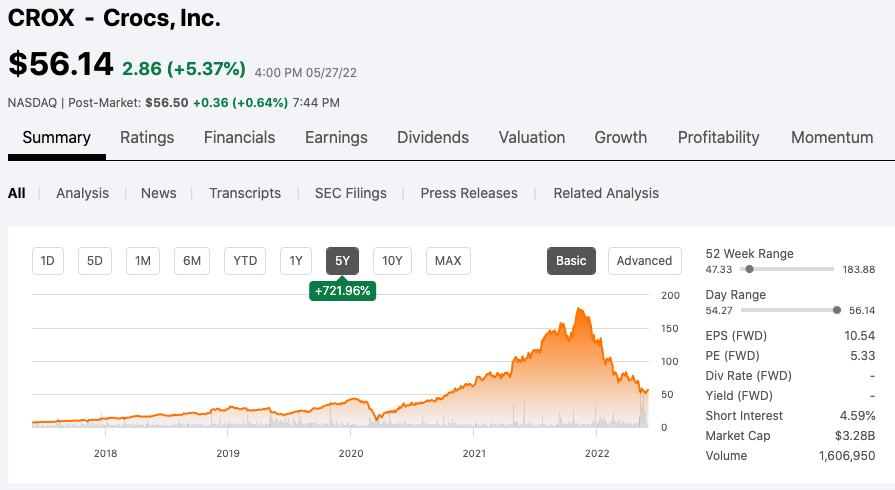Open SEC Filings filter
895x490 pixels.
pyautogui.click(x=350, y=193)
